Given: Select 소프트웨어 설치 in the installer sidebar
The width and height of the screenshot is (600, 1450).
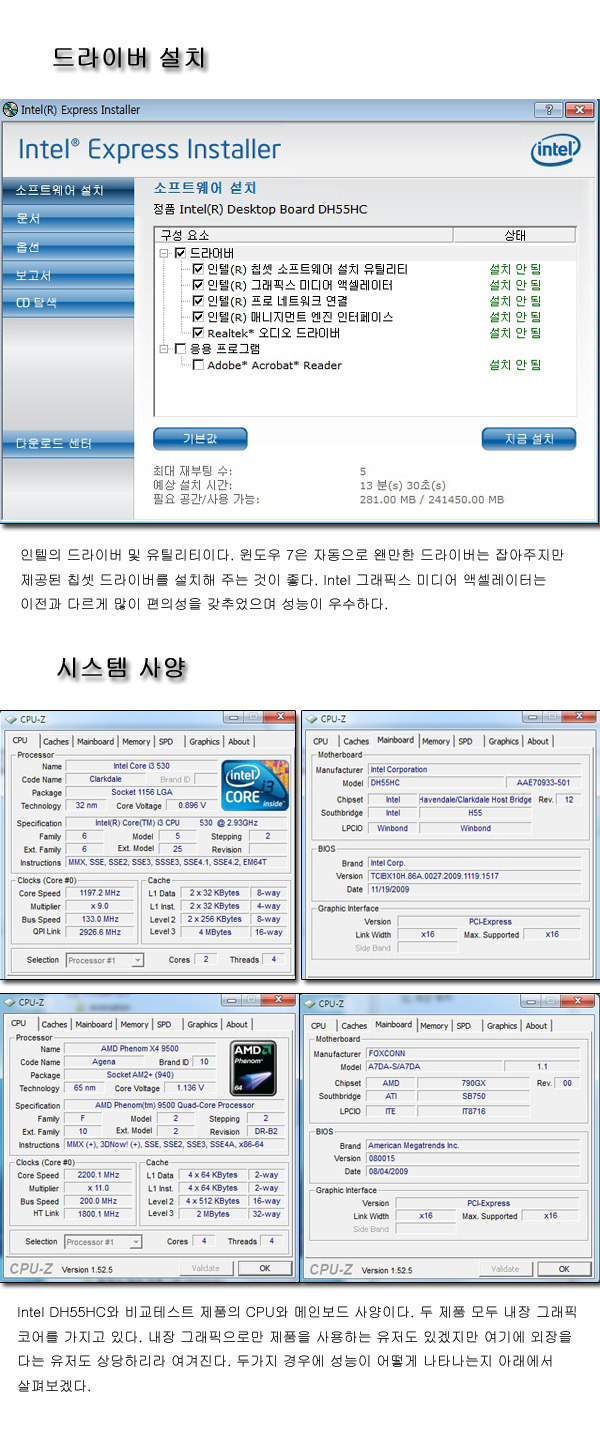Looking at the screenshot, I should 67,190.
